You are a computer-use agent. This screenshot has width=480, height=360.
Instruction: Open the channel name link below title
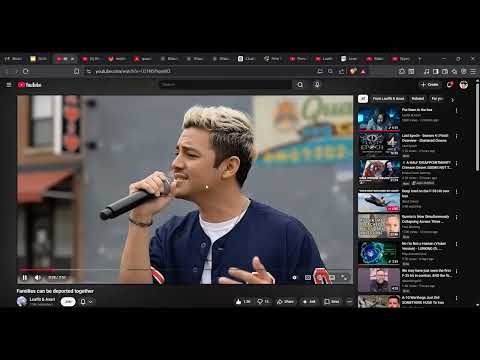coord(42,299)
